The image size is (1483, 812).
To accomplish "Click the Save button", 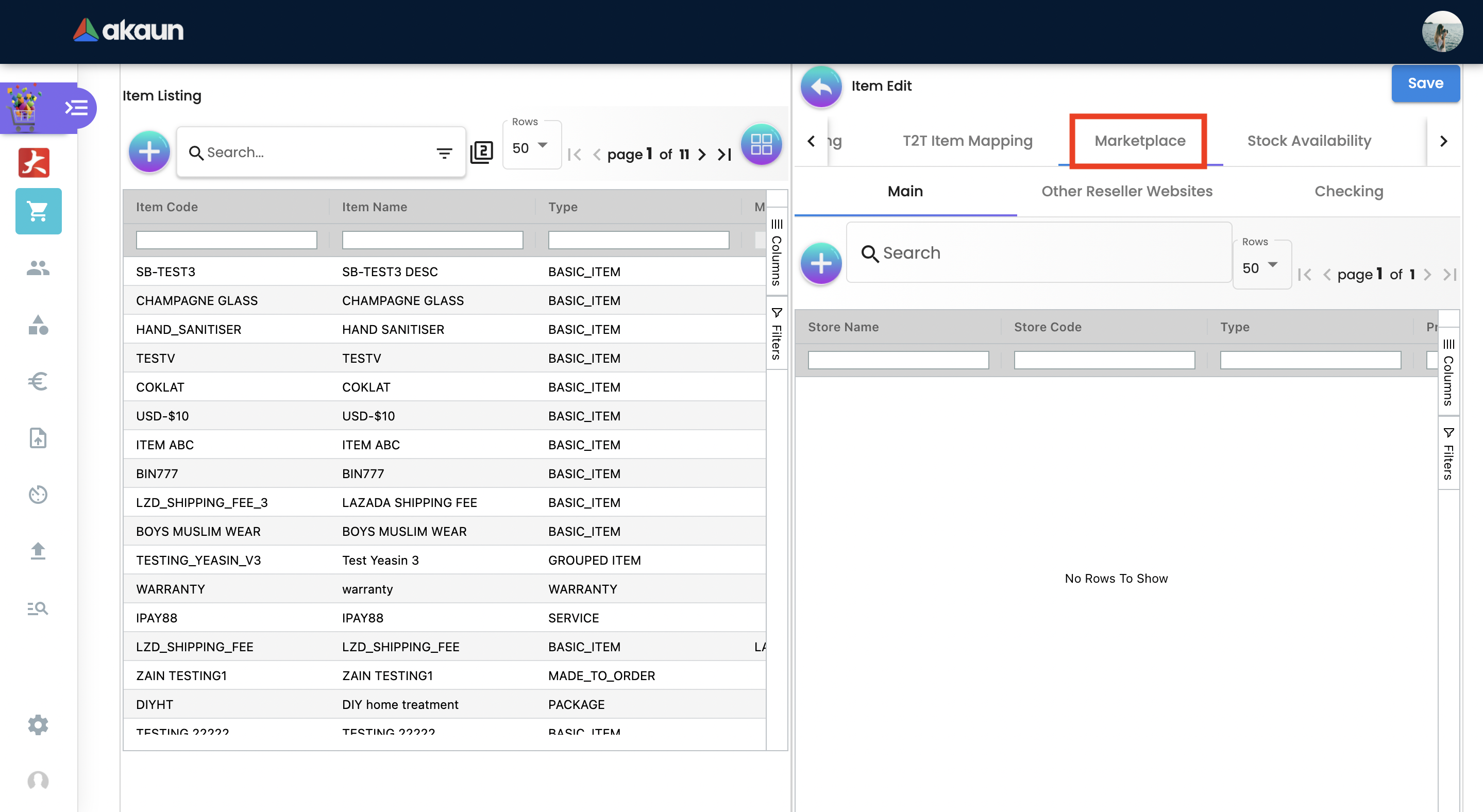I will (1425, 83).
